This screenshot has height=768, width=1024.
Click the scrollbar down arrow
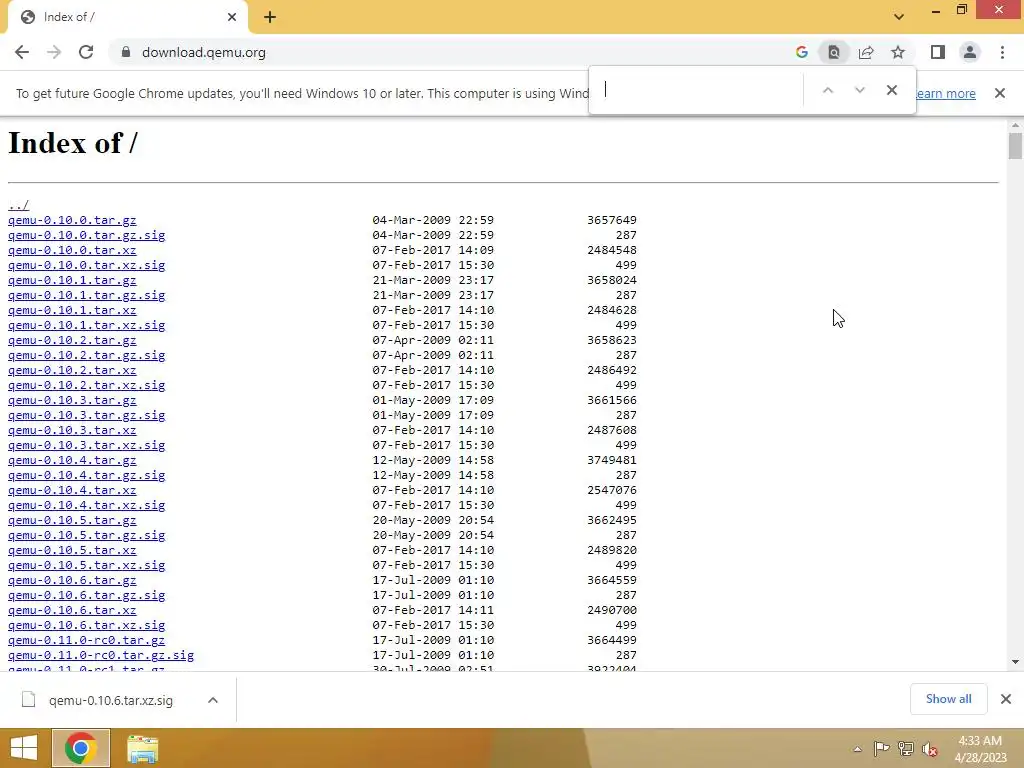pyautogui.click(x=1015, y=662)
